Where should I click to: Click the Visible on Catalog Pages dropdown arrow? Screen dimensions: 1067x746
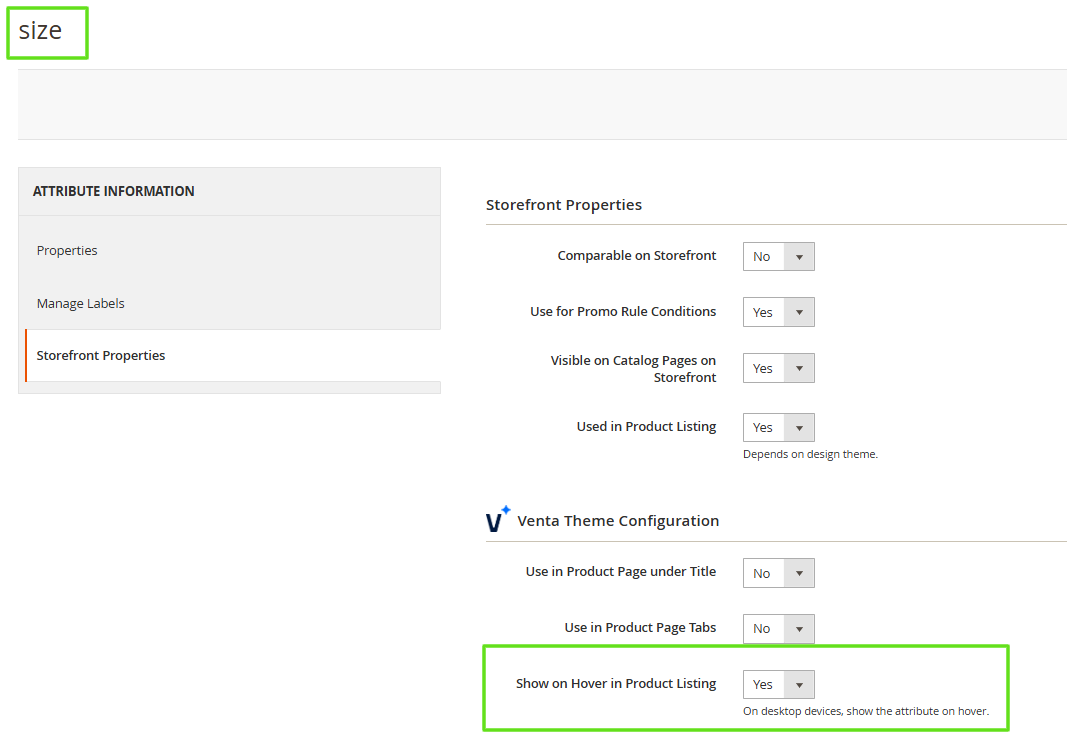click(799, 367)
